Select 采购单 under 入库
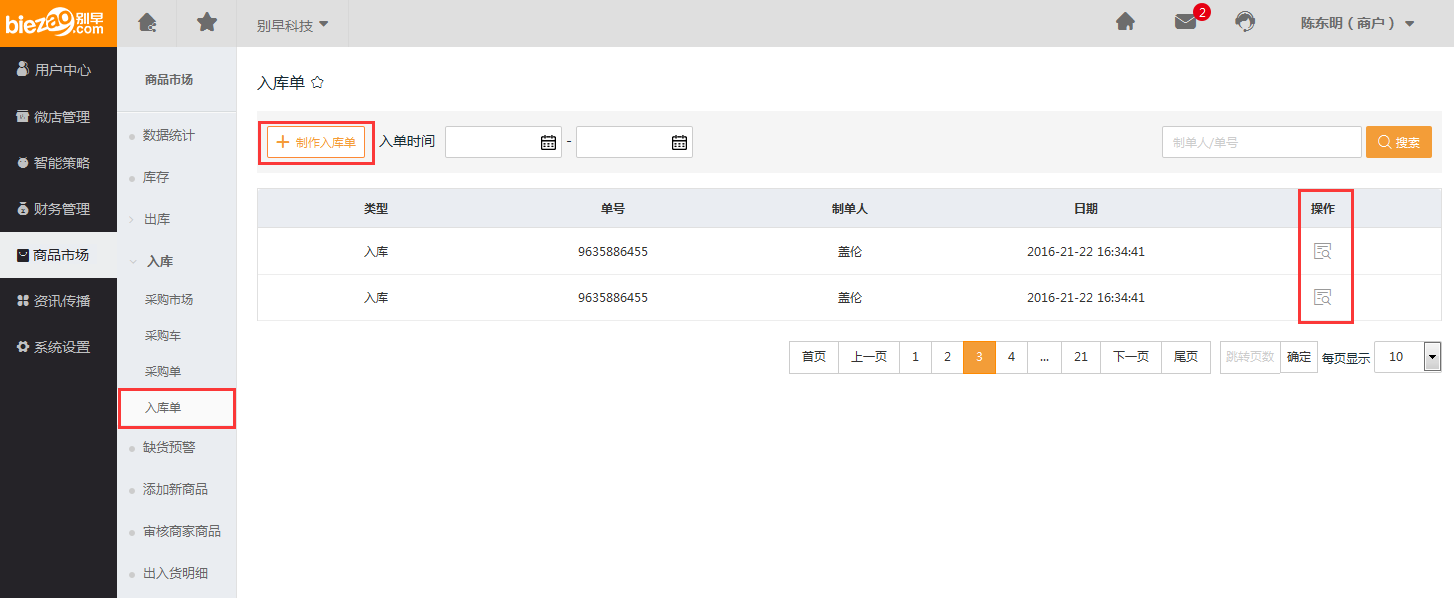Screen dimensions: 1454x598 pos(163,372)
